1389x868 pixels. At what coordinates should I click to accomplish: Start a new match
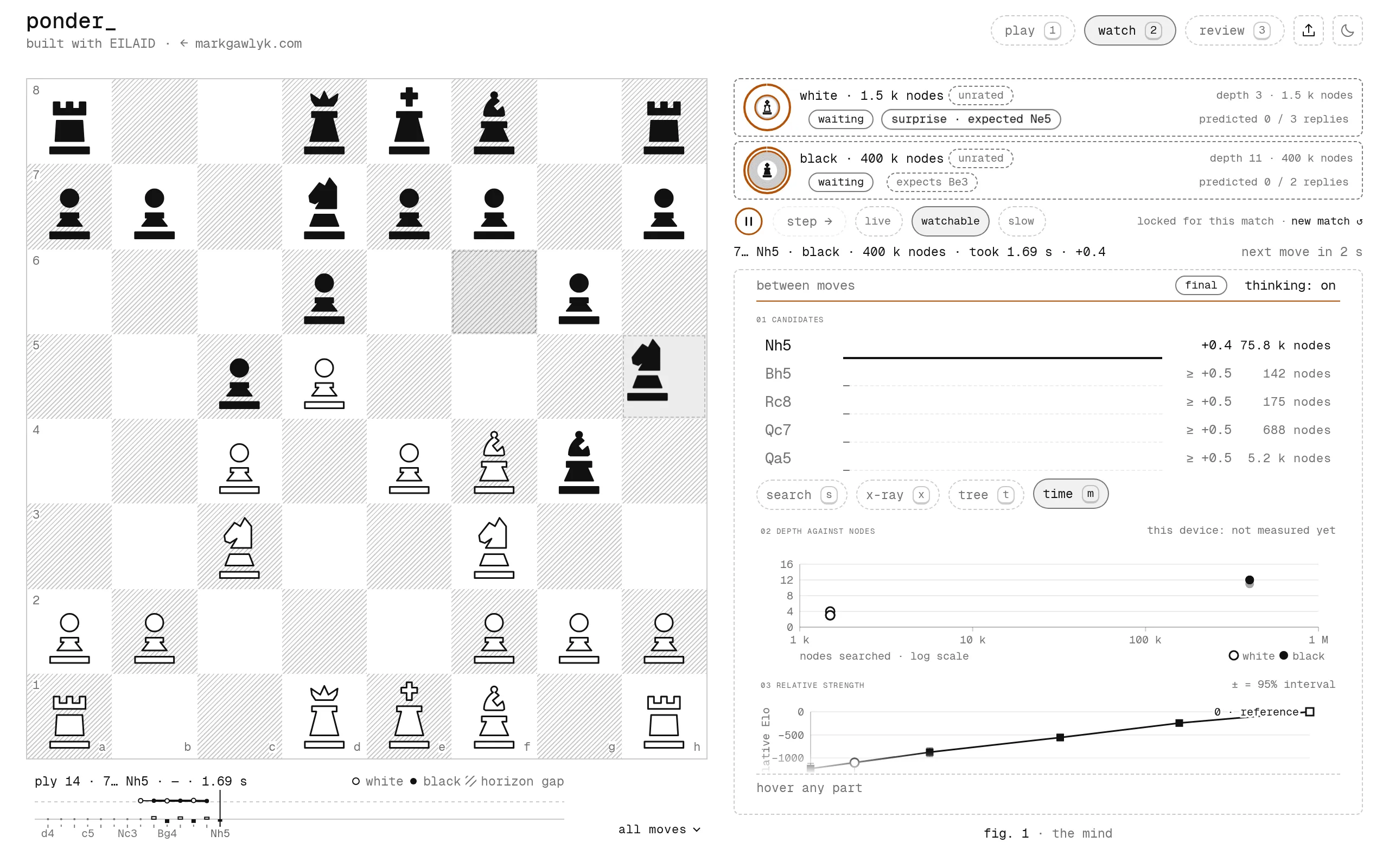(x=1327, y=221)
